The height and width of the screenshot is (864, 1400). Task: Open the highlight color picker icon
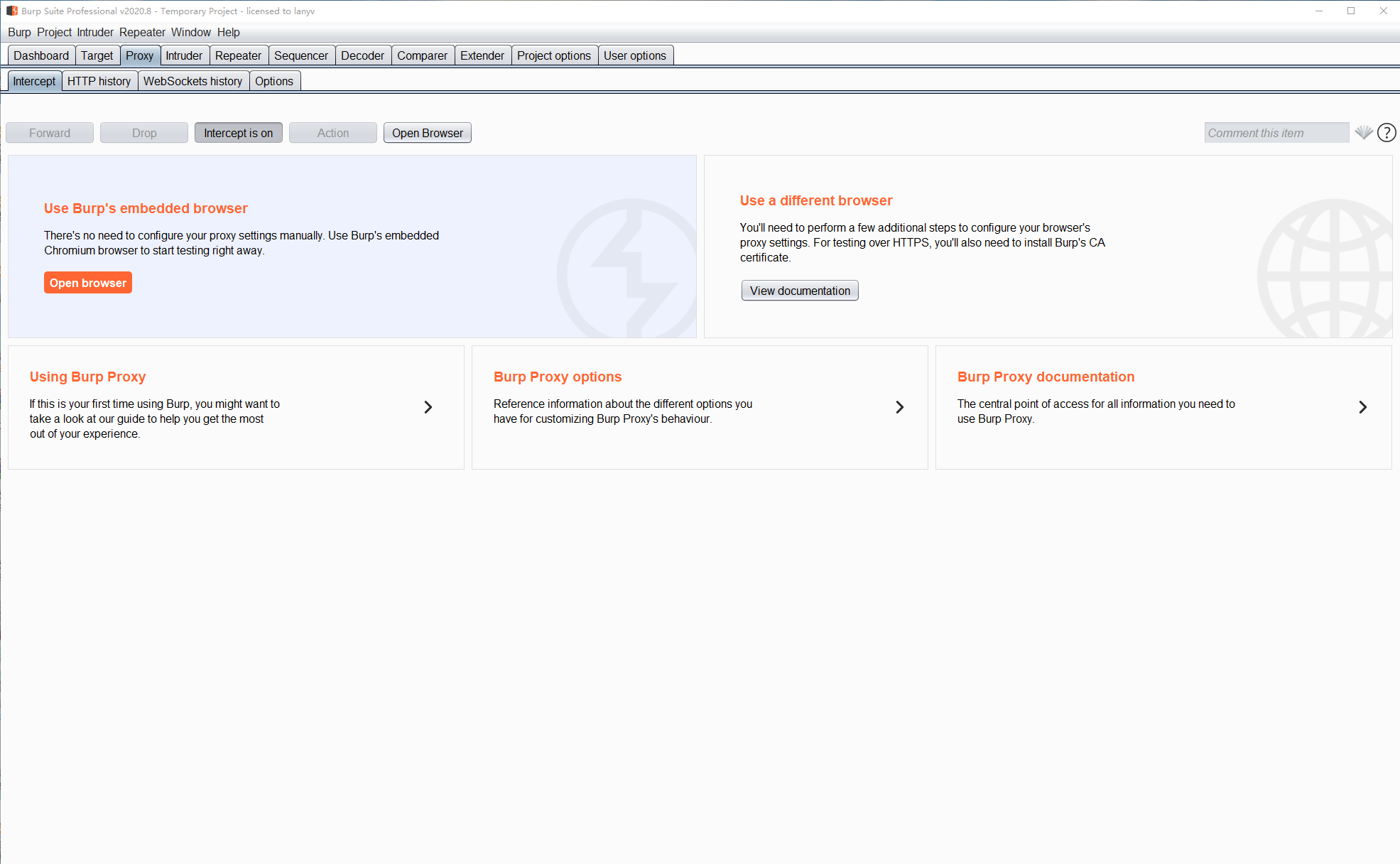tap(1363, 133)
